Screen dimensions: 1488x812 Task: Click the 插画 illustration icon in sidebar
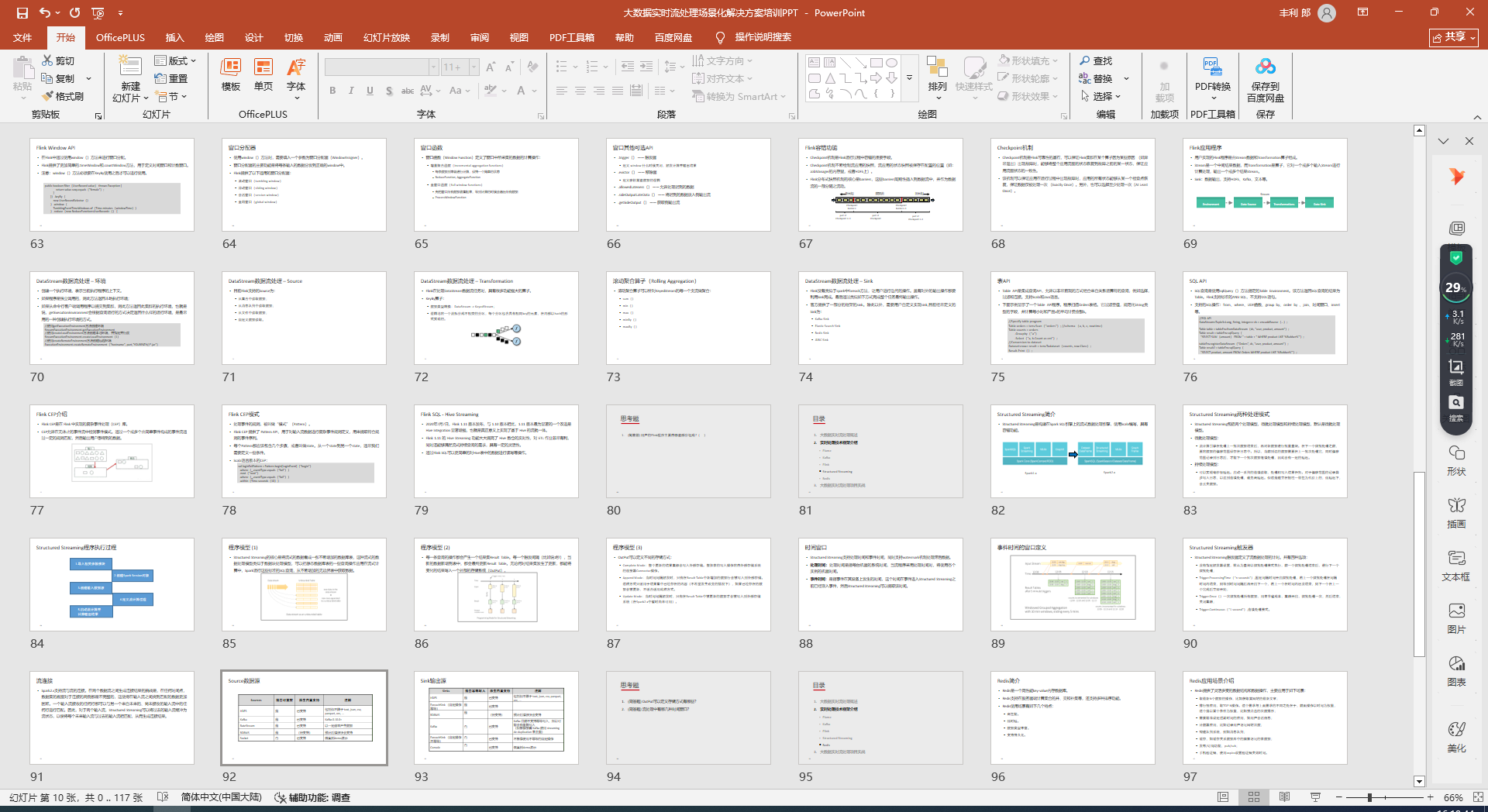(1456, 513)
